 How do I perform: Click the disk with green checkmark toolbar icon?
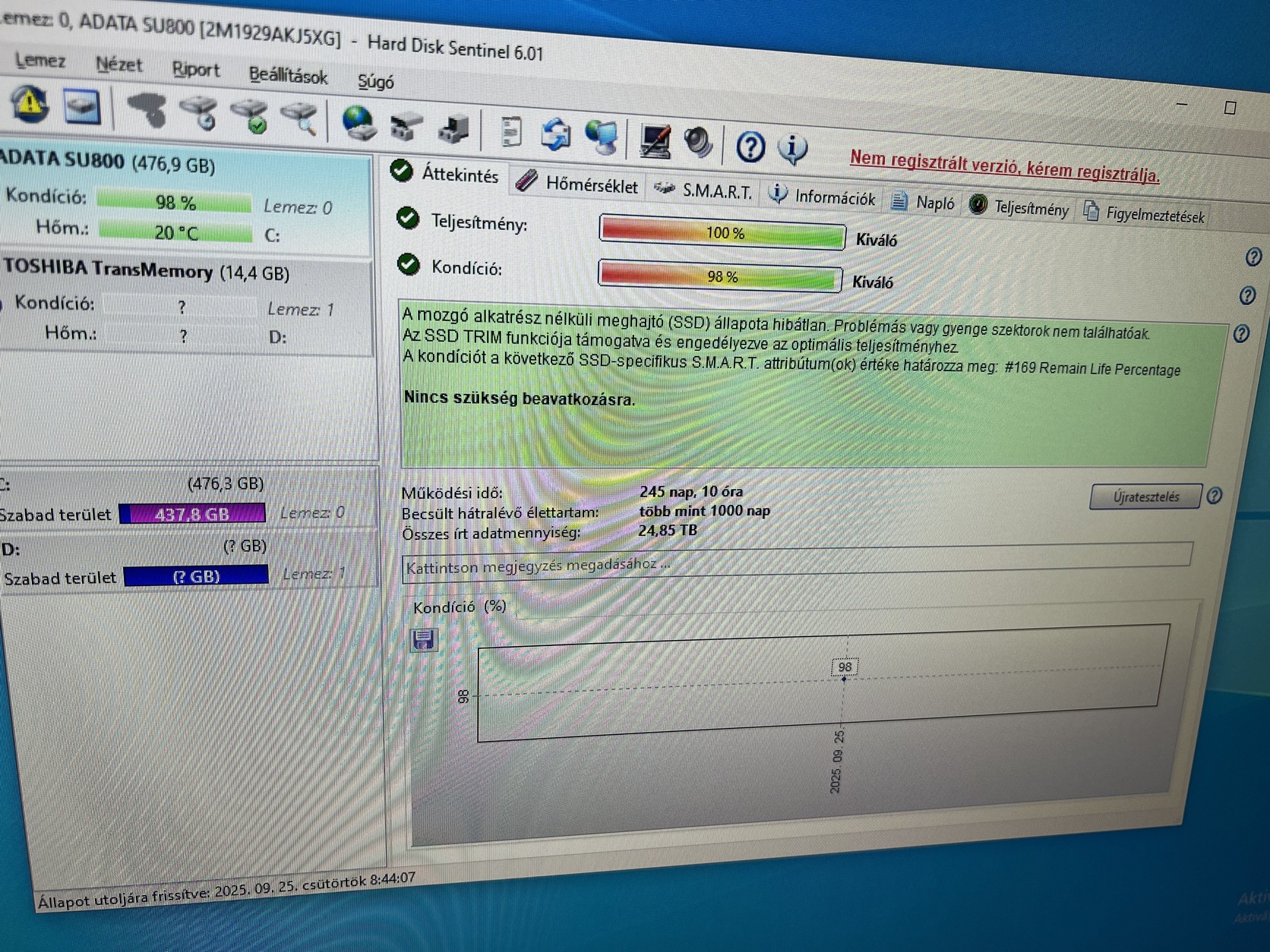point(249,116)
